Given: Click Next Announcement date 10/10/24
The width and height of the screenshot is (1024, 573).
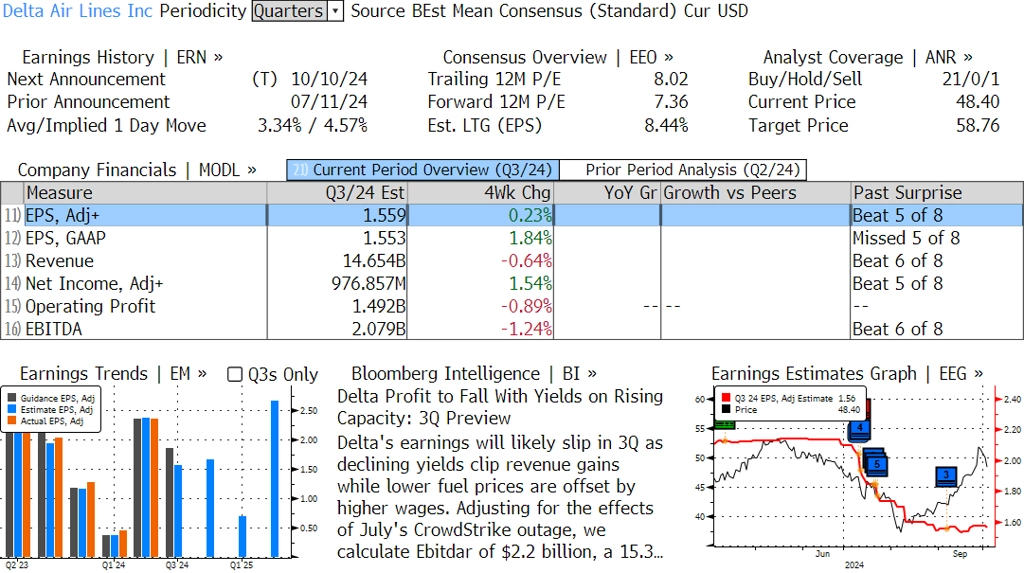Looking at the screenshot, I should (329, 79).
